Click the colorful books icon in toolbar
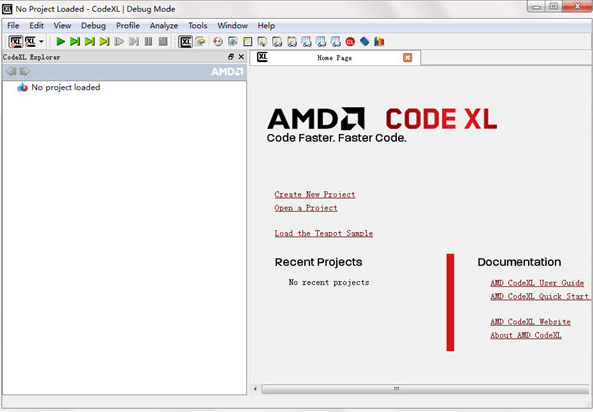The height and width of the screenshot is (412, 593). tap(379, 42)
